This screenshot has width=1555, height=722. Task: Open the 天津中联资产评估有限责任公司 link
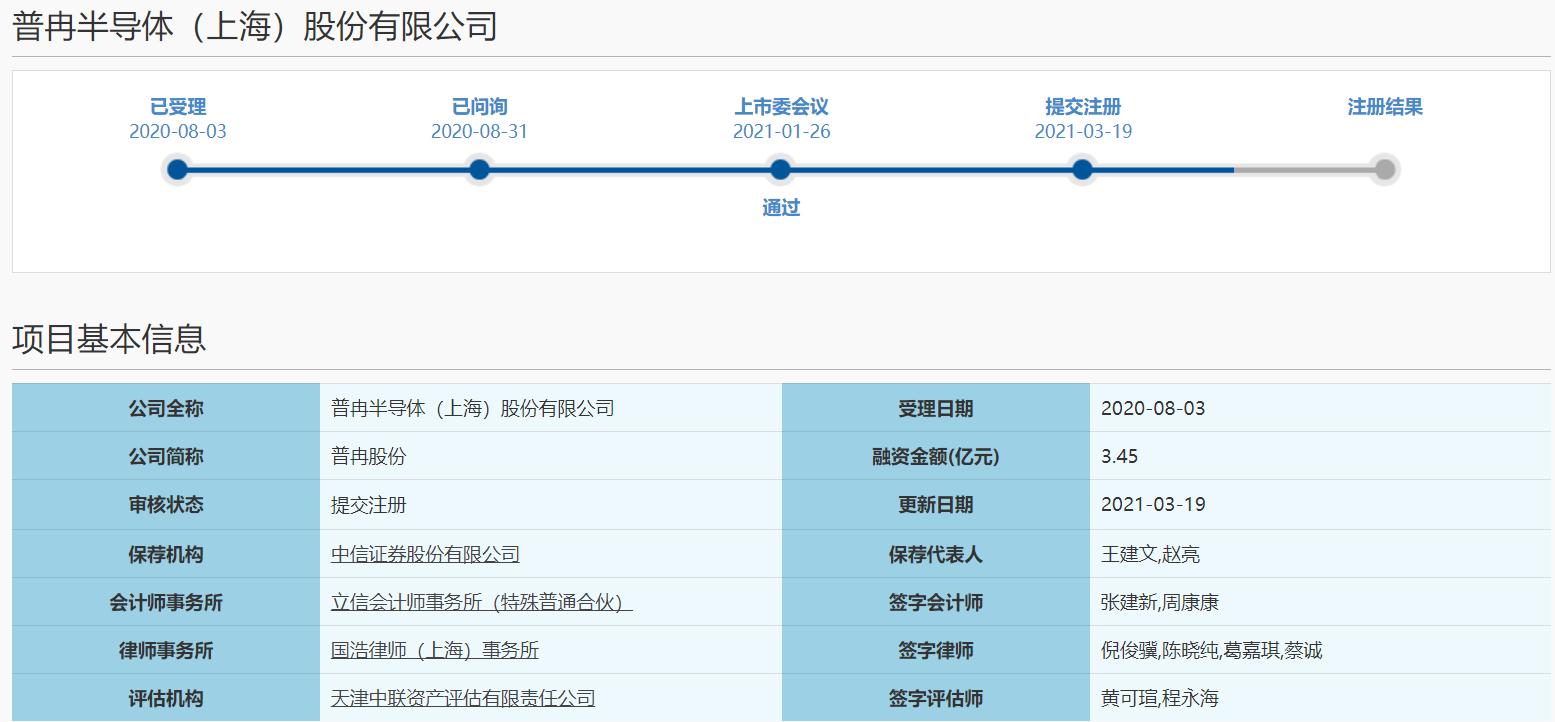(x=463, y=698)
